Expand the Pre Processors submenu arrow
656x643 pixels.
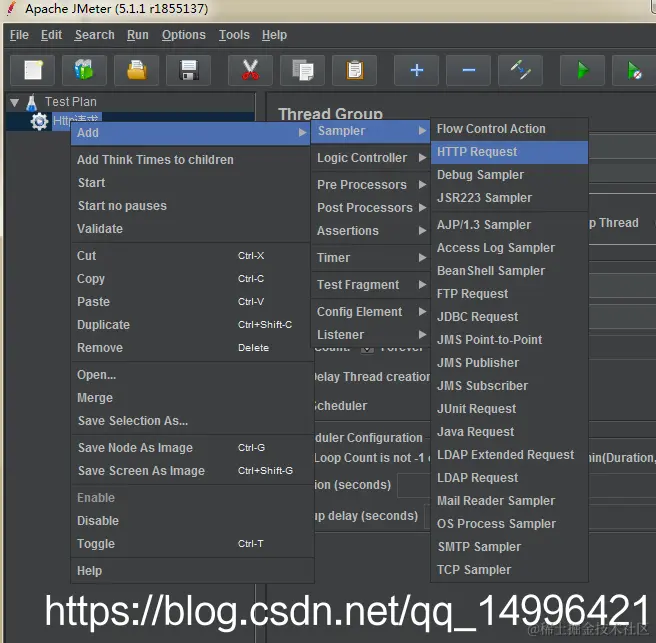(423, 184)
